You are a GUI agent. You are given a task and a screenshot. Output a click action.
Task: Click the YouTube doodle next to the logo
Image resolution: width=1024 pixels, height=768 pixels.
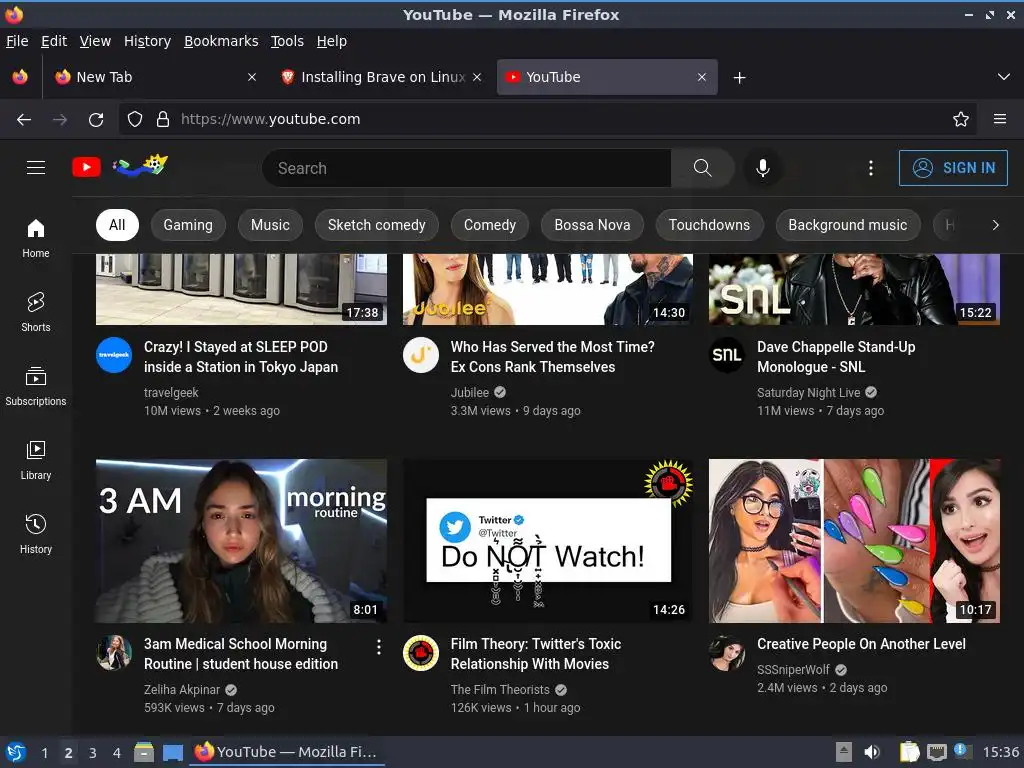click(140, 166)
